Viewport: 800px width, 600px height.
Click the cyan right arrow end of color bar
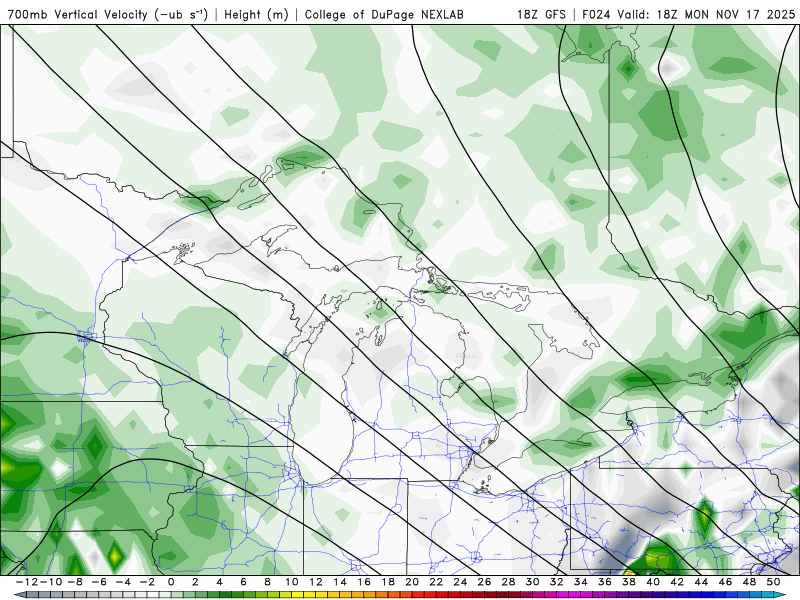tap(781, 594)
